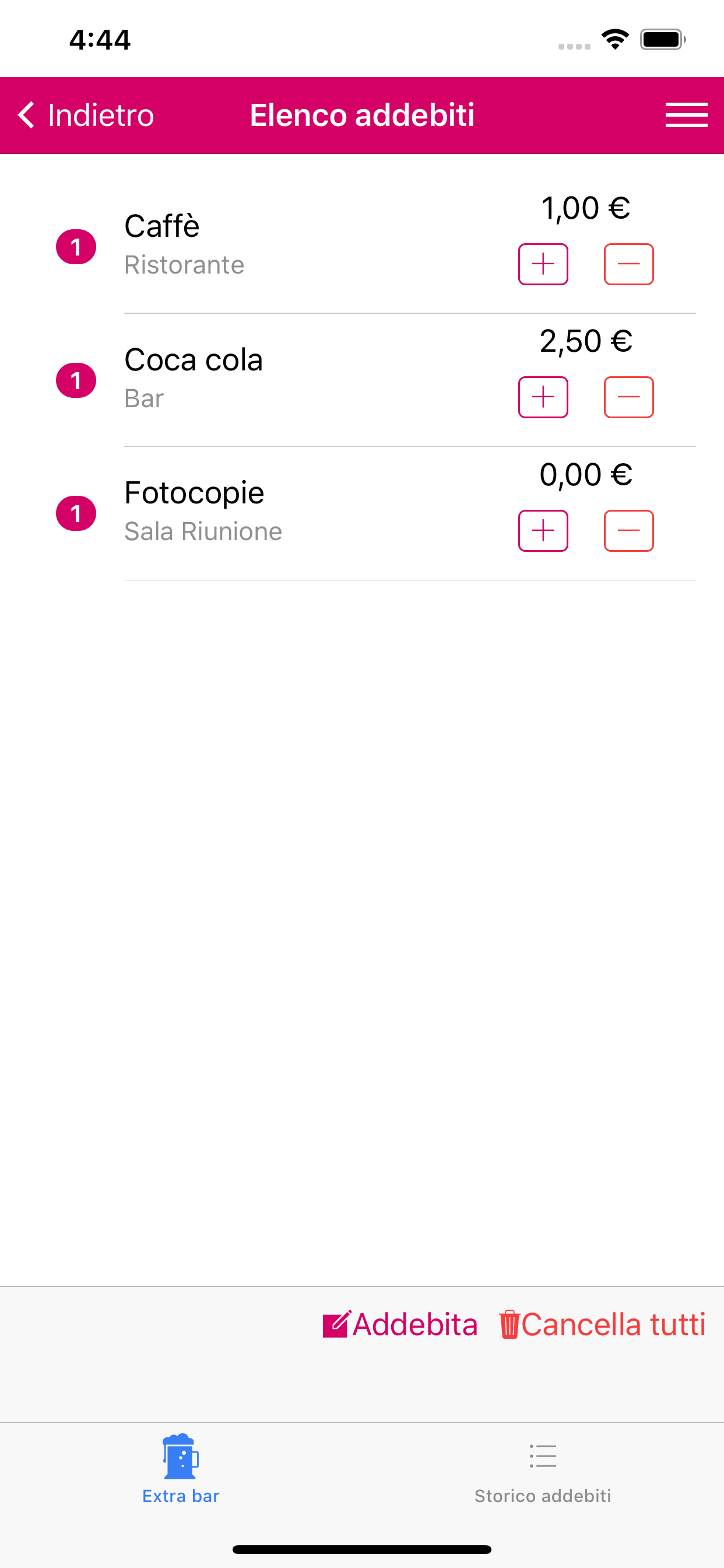This screenshot has height=1568, width=724.
Task: Decrement Fotocopie quantity with minus icon
Action: point(628,531)
